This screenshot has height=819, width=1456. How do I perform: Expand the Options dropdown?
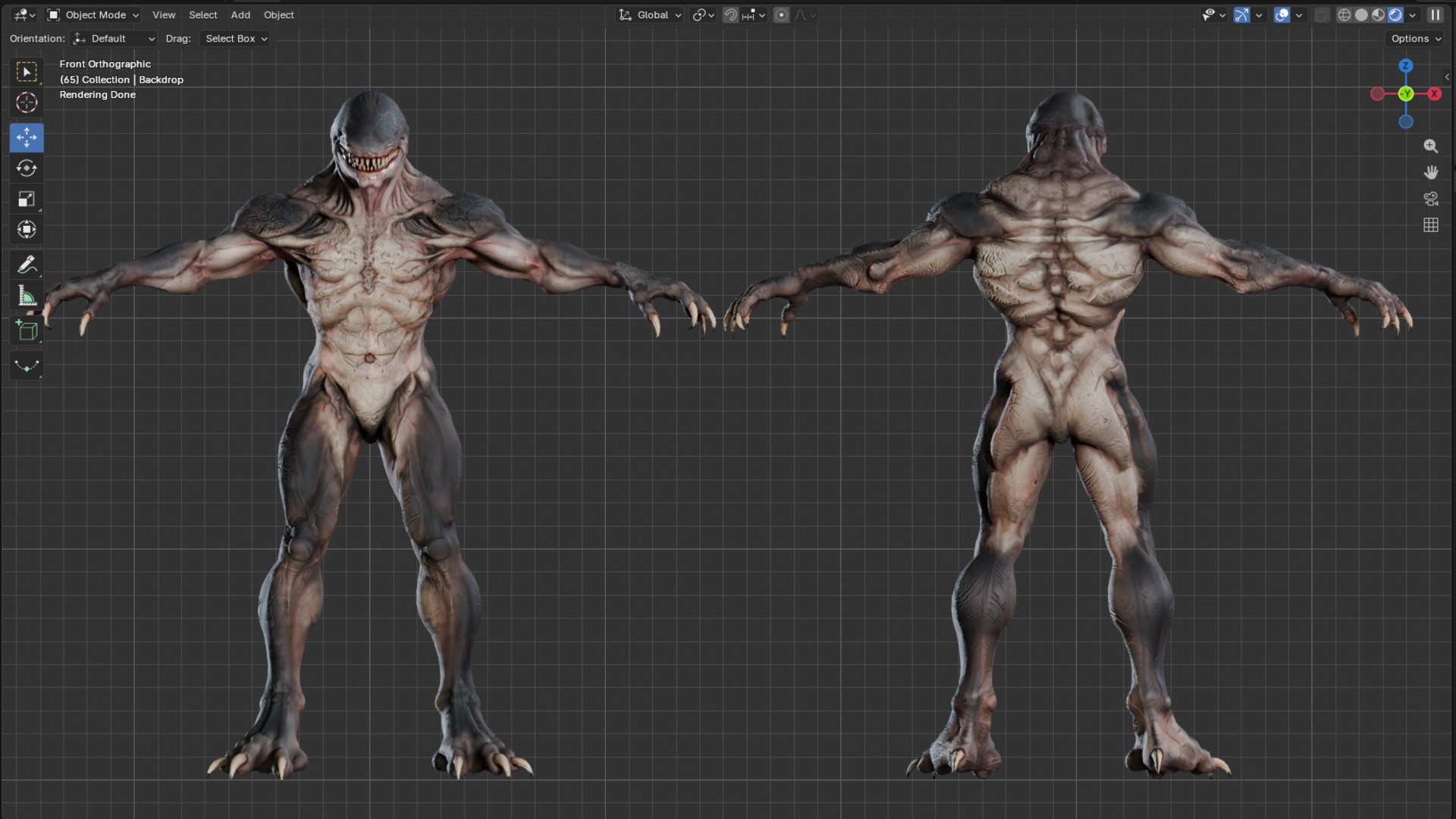tap(1416, 39)
